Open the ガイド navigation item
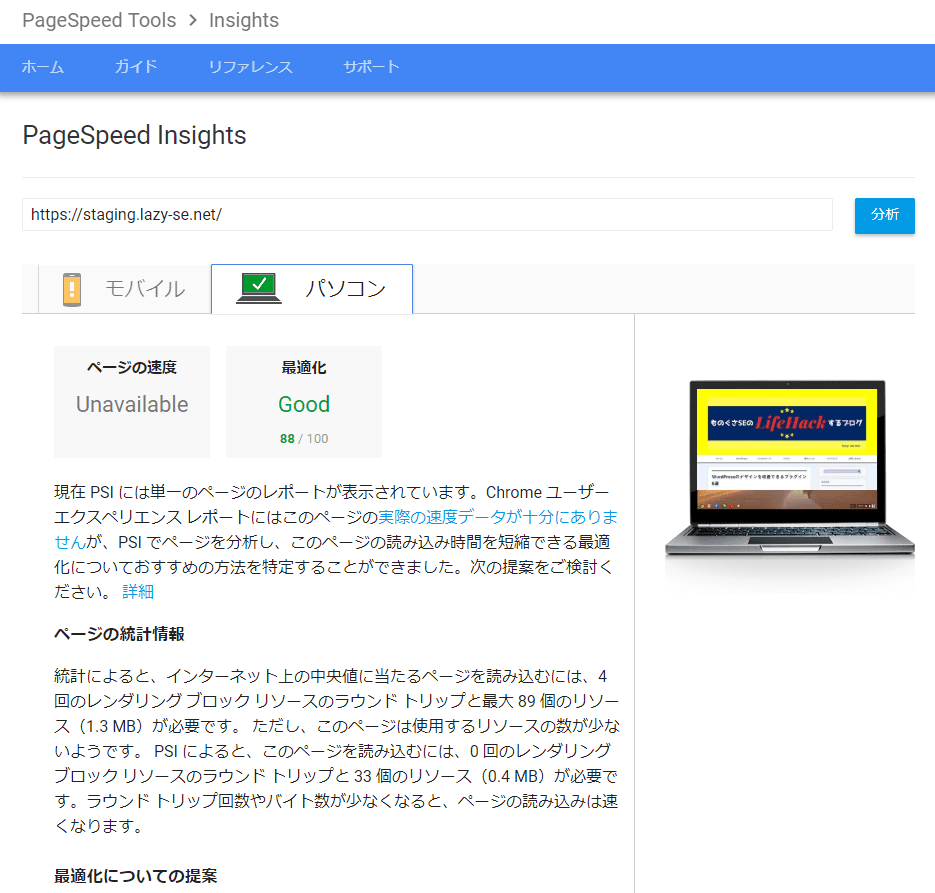Image resolution: width=935 pixels, height=893 pixels. pos(136,67)
